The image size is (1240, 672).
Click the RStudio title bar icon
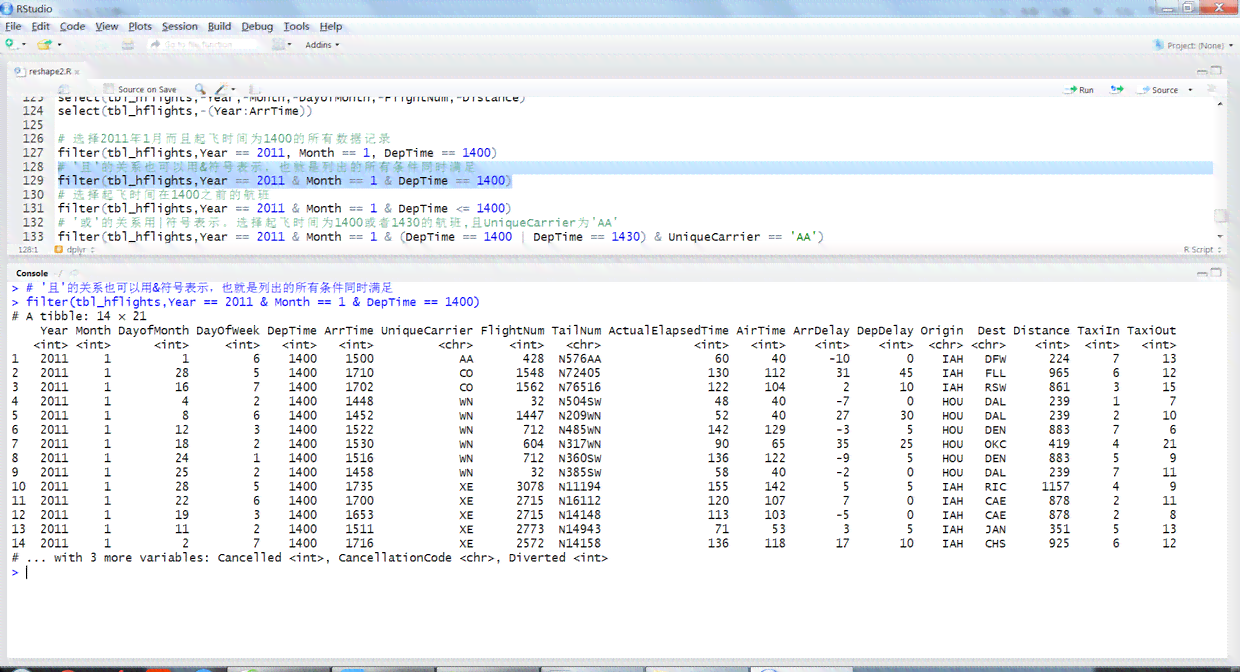[x=8, y=8]
